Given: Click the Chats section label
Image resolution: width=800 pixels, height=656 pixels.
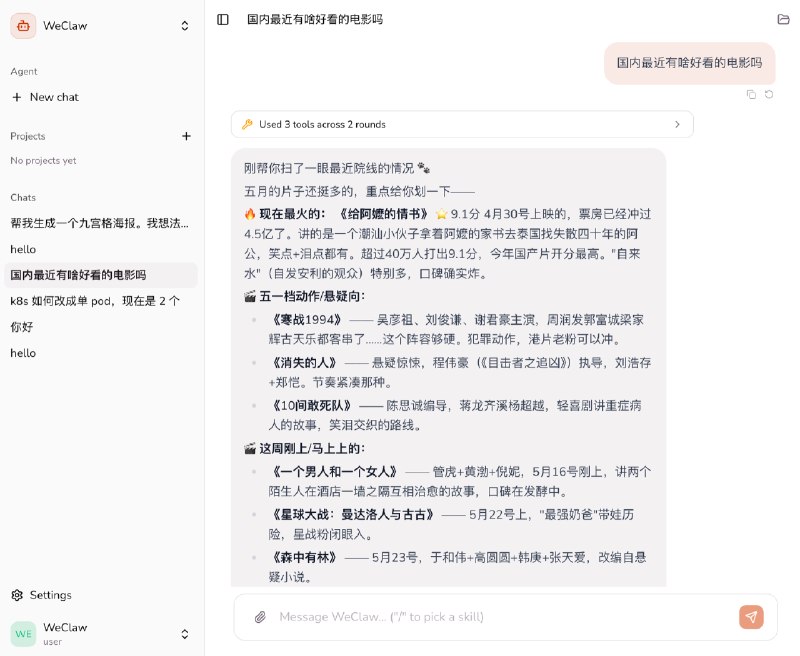Looking at the screenshot, I should (x=23, y=197).
